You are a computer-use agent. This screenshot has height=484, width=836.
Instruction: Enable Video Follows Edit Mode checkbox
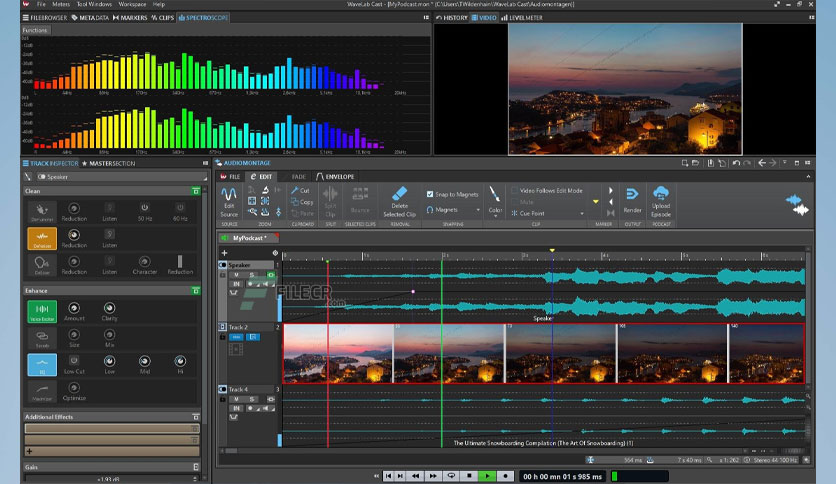tap(515, 190)
